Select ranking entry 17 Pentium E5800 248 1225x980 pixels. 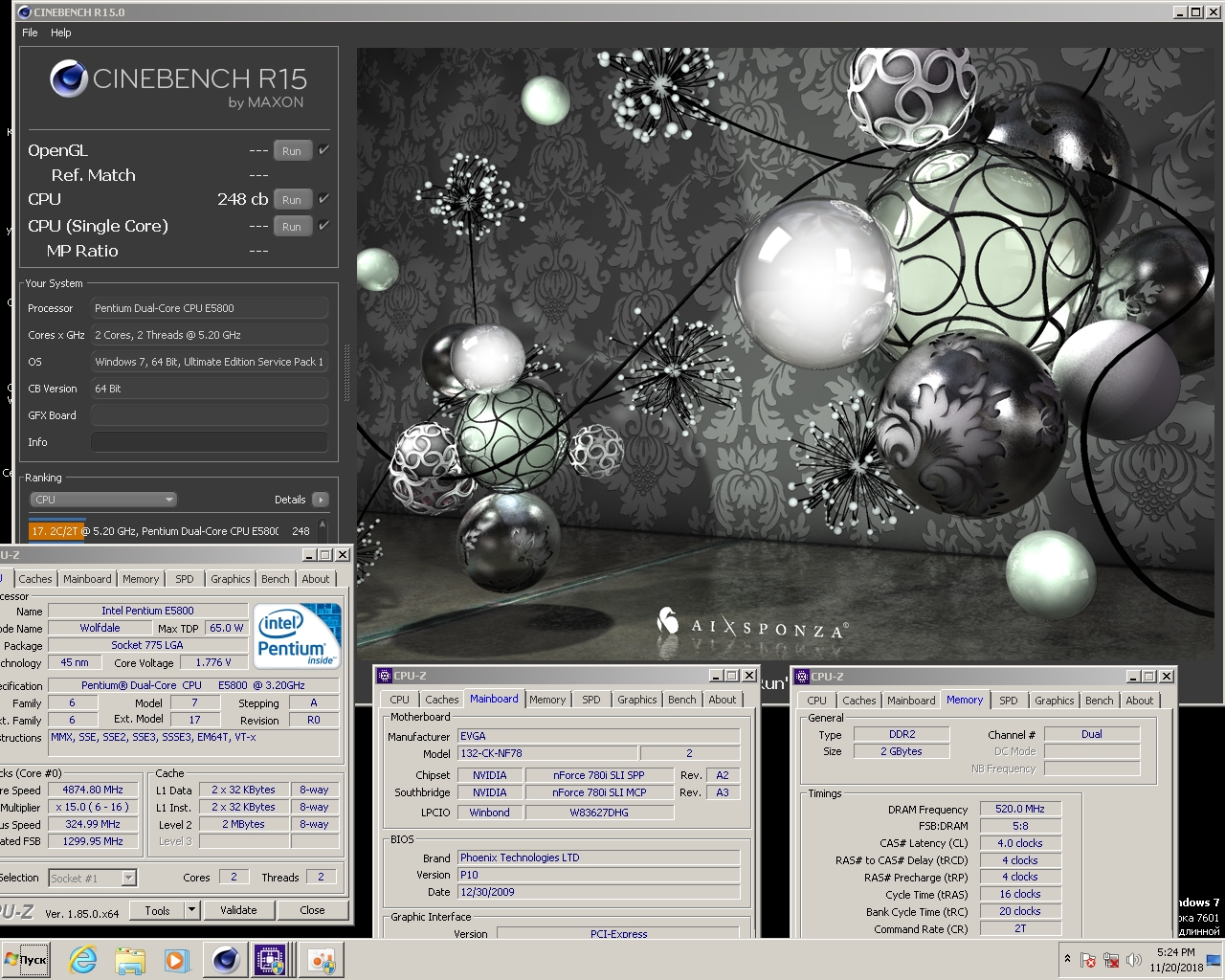pyautogui.click(x=171, y=530)
